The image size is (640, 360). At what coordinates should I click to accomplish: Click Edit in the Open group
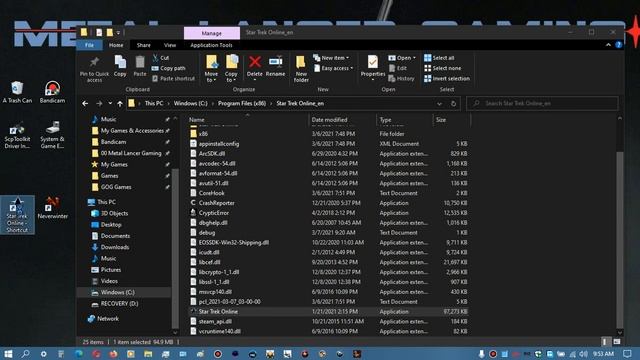(398, 68)
